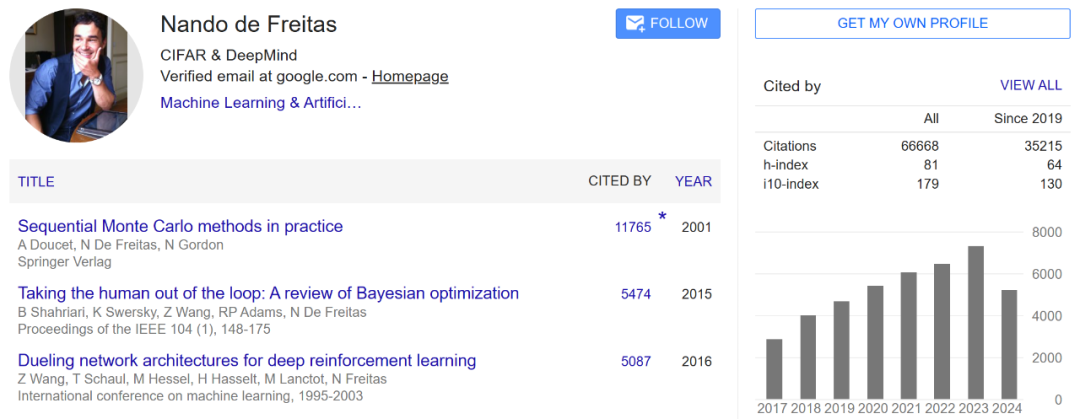The image size is (1080, 419).
Task: Click the 2020 bar in citations chart
Action: tap(875, 341)
